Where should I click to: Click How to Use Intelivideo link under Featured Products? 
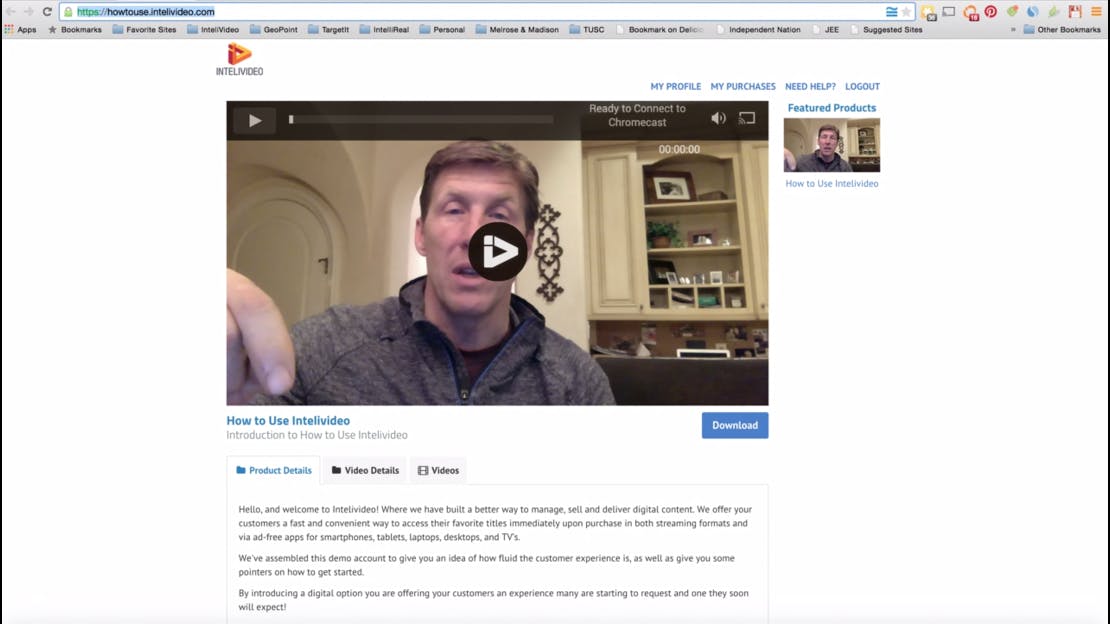pyautogui.click(x=832, y=183)
